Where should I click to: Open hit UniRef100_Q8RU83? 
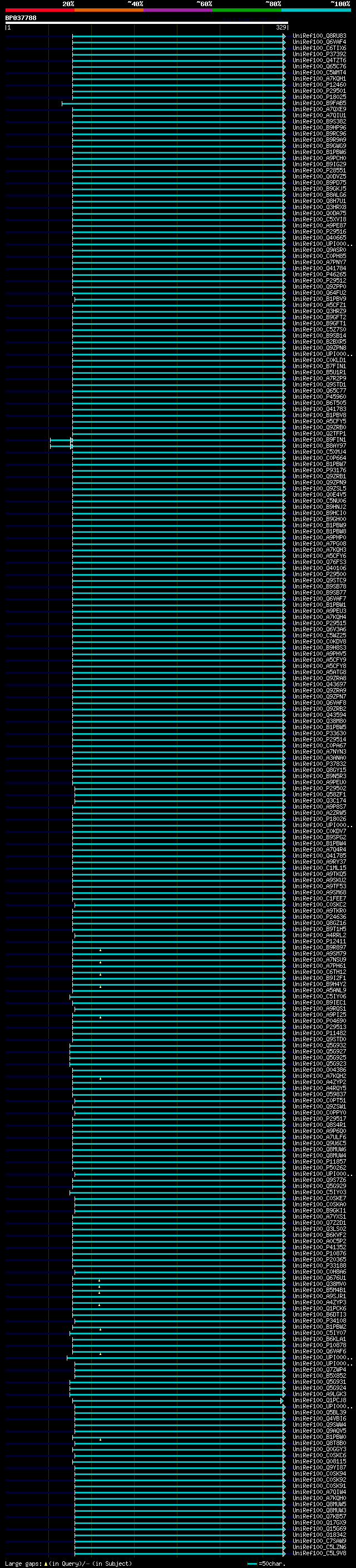tap(319, 36)
